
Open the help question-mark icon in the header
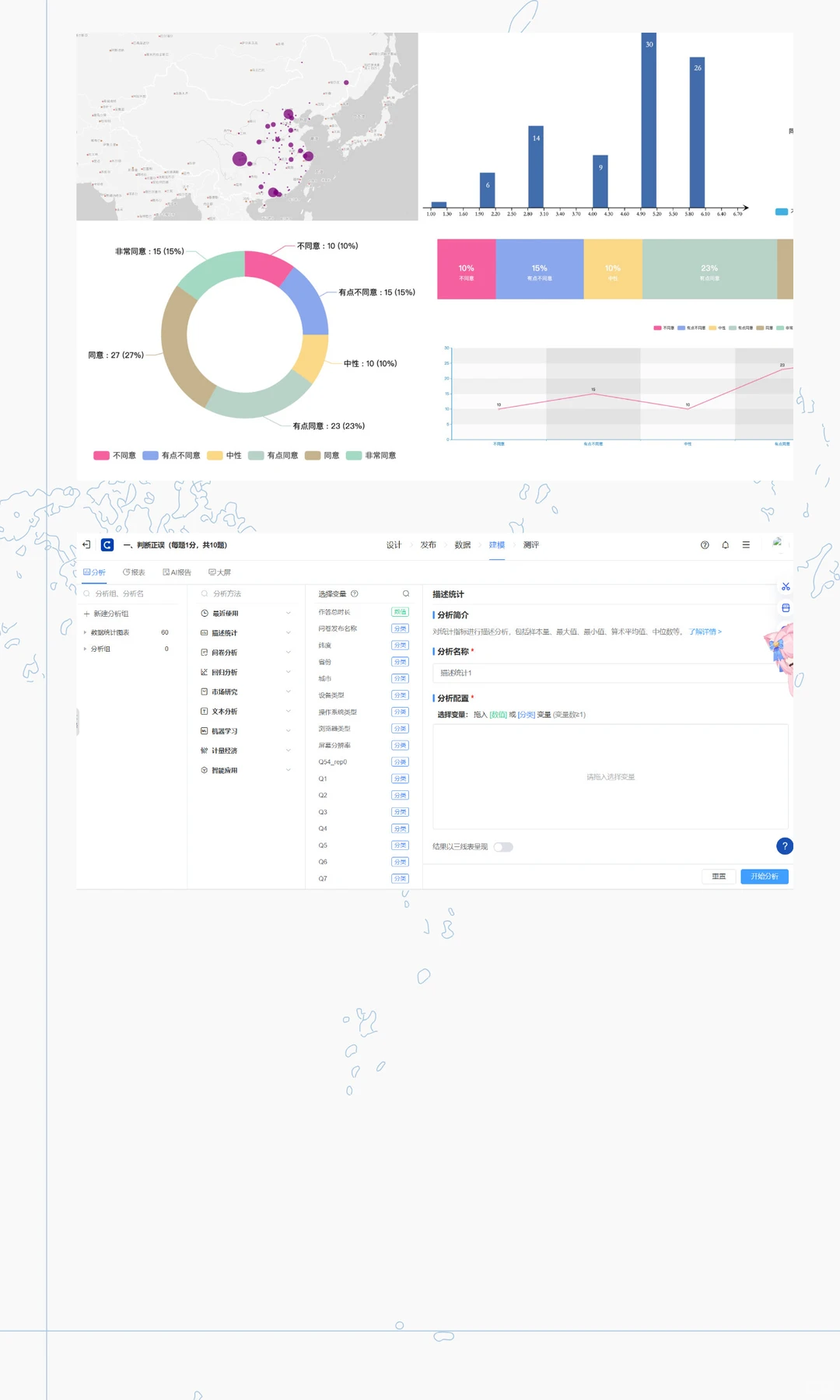705,545
